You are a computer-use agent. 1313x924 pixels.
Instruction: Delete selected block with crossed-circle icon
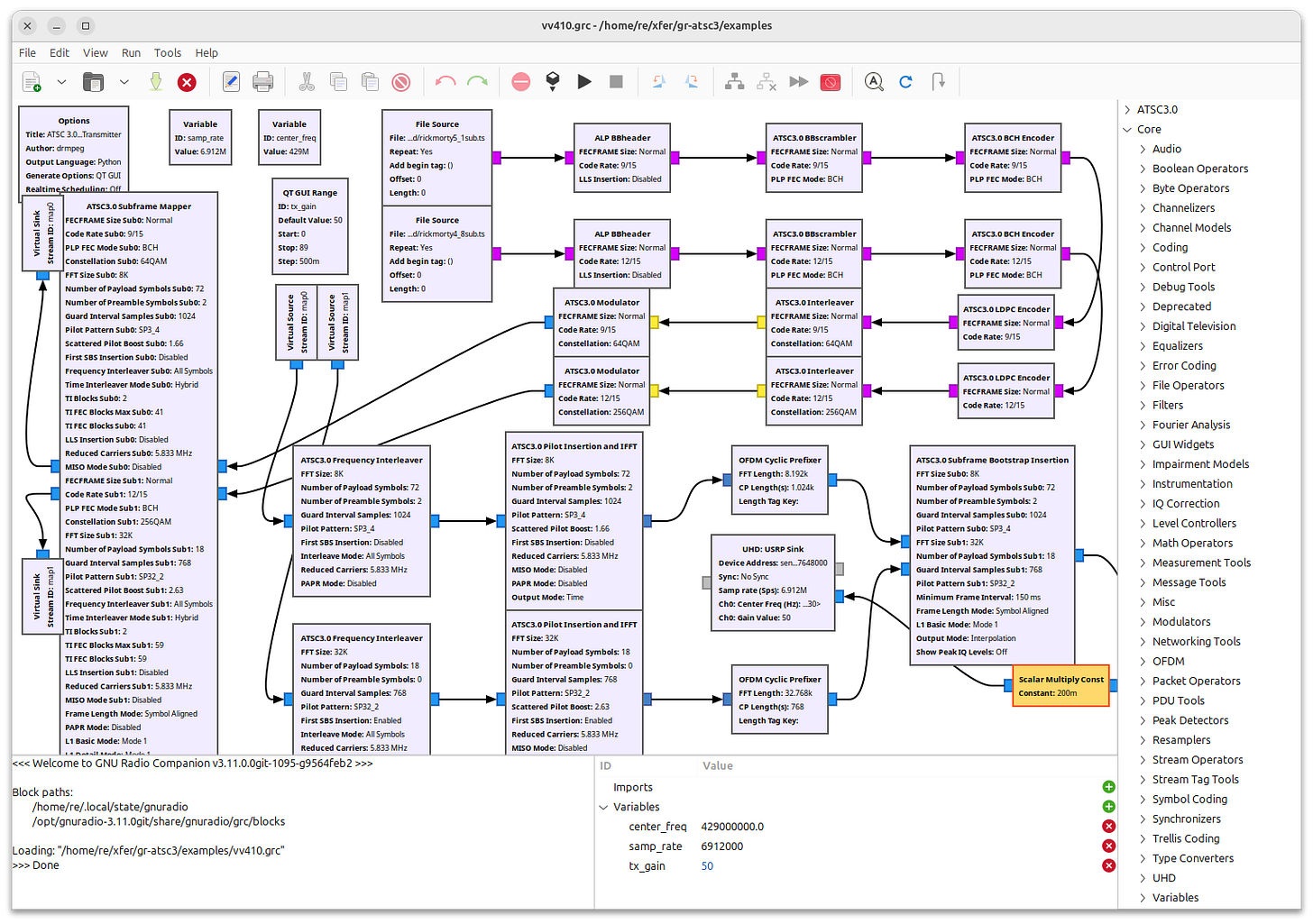click(401, 82)
